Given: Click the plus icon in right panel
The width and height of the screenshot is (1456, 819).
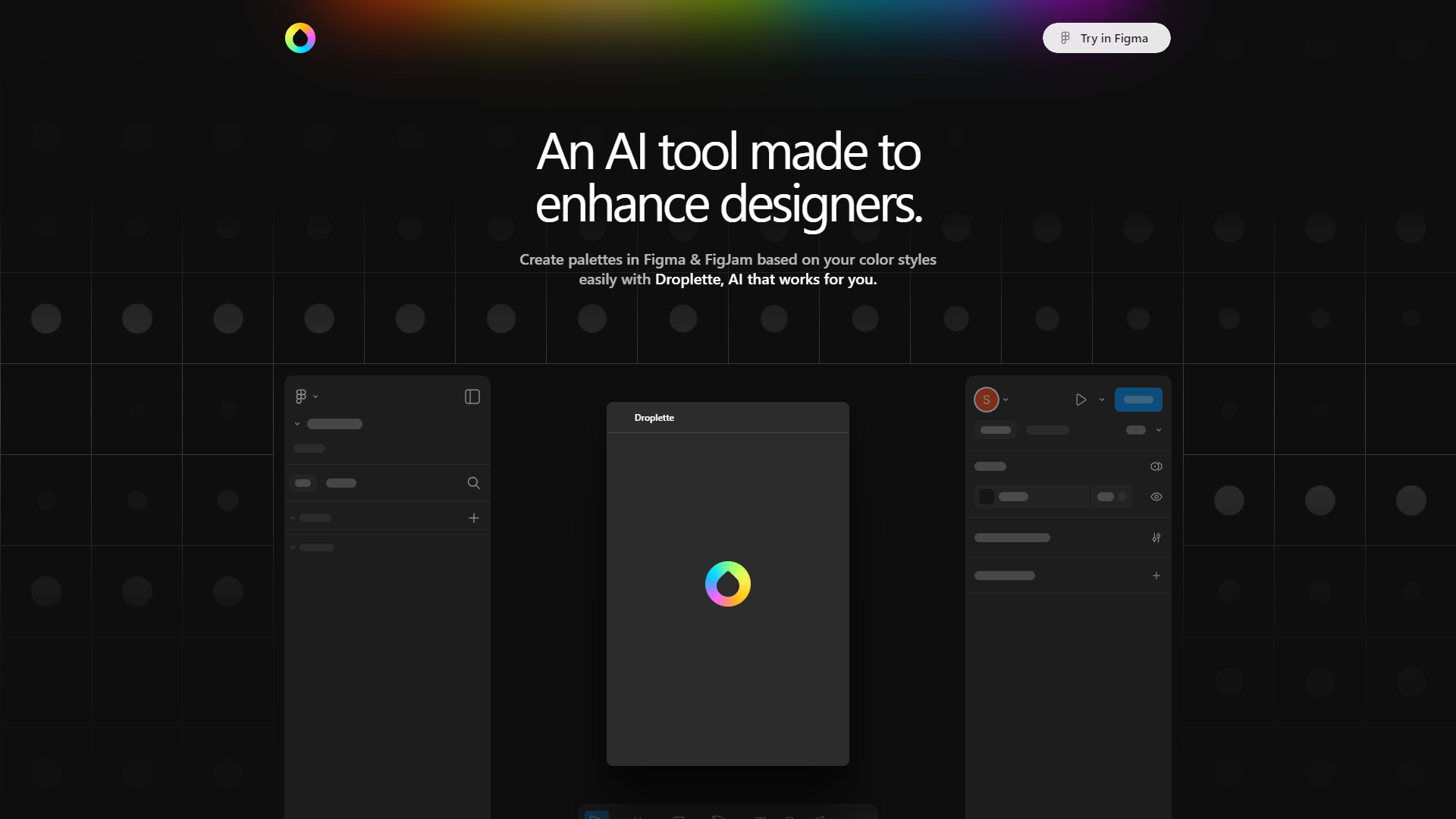Looking at the screenshot, I should click(1156, 576).
